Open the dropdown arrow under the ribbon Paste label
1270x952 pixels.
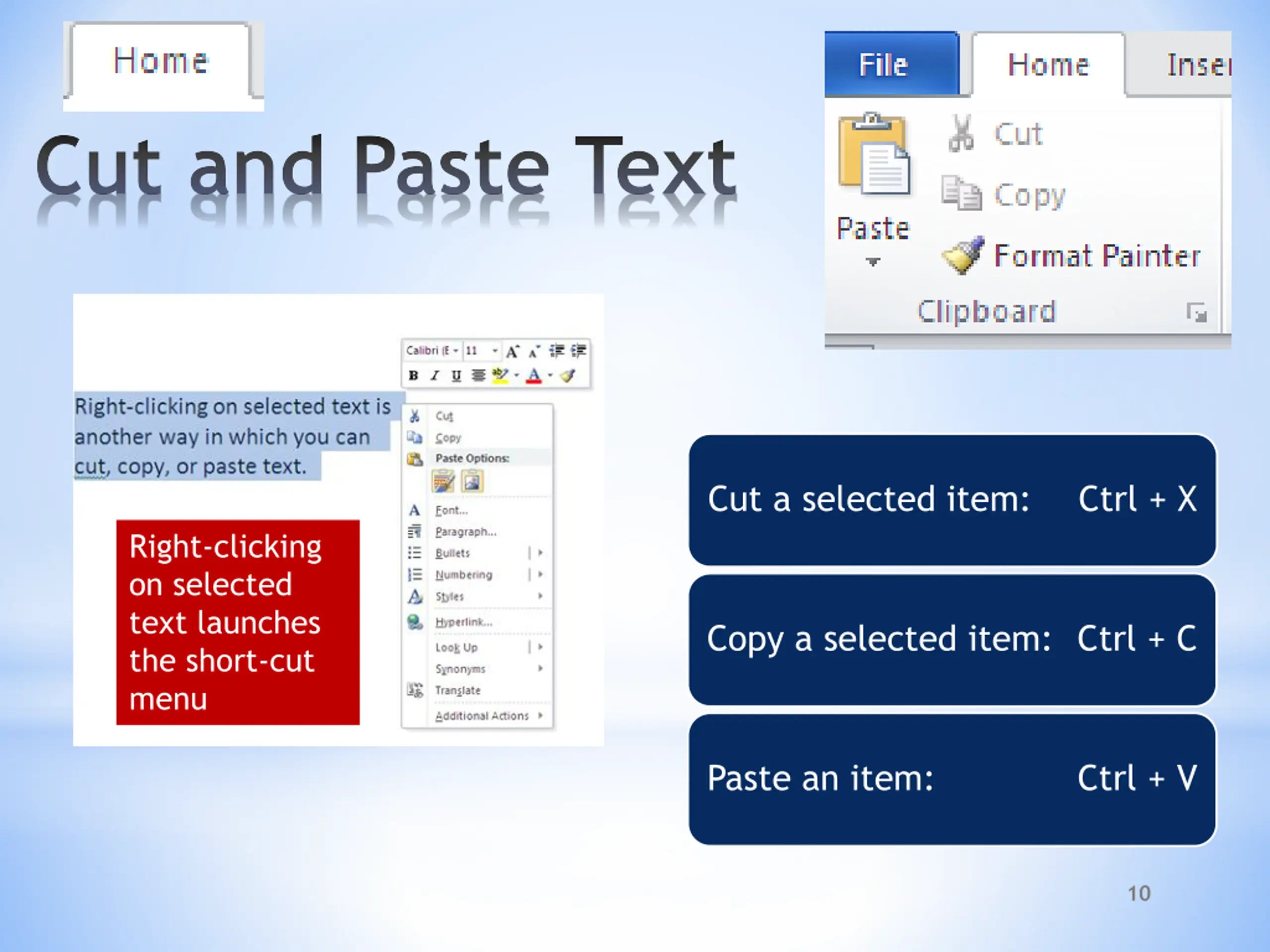pyautogui.click(x=873, y=262)
